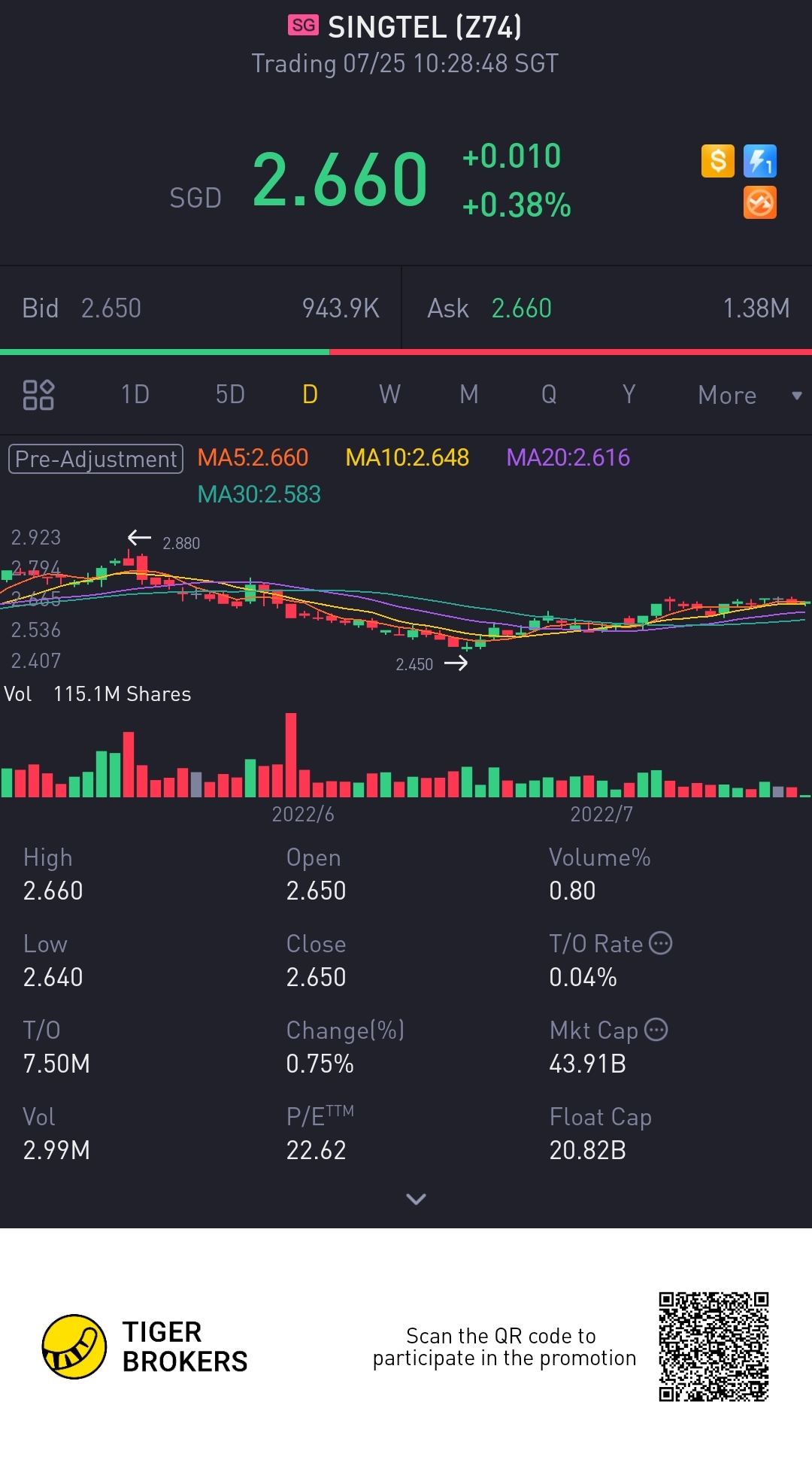Viewport: 812px width, 1466px height.
Task: Tap the bid volume 943.9K
Action: click(x=341, y=308)
